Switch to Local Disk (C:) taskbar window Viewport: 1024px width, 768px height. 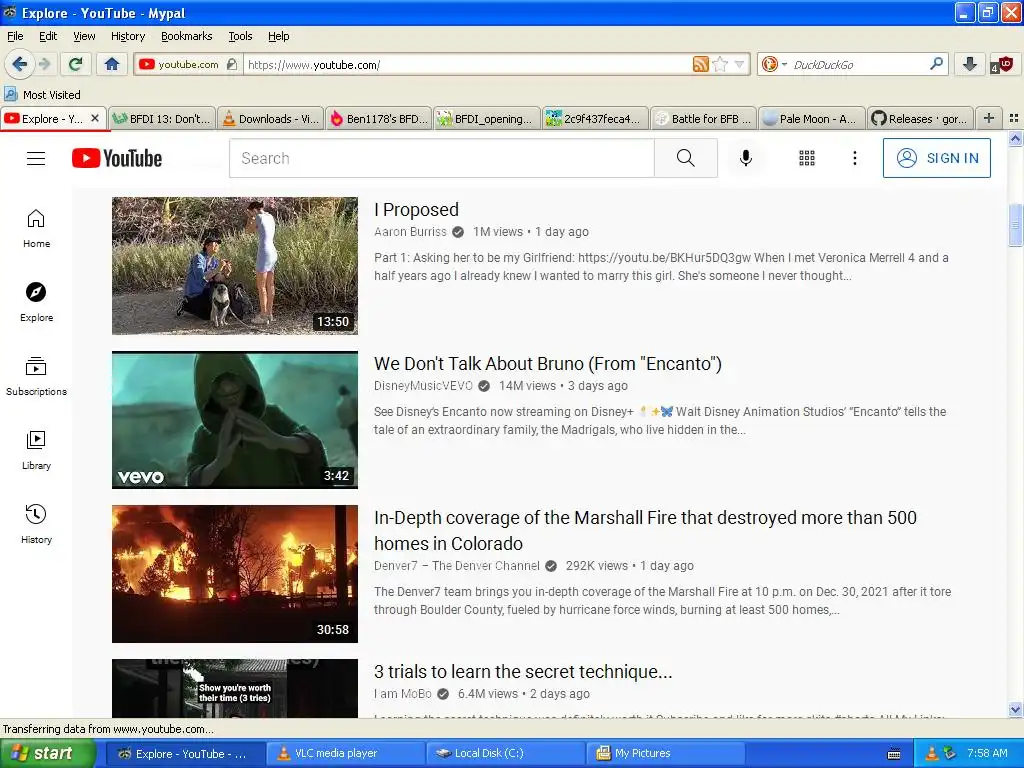click(x=505, y=753)
